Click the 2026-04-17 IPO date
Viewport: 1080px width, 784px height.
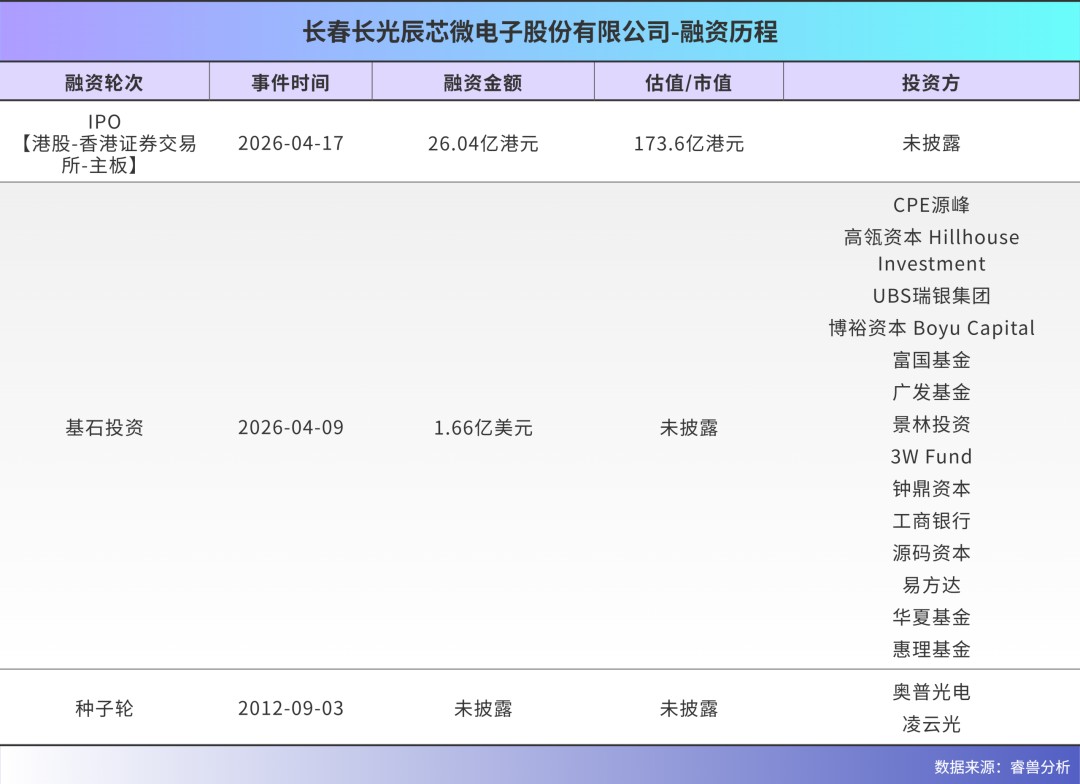click(x=290, y=143)
